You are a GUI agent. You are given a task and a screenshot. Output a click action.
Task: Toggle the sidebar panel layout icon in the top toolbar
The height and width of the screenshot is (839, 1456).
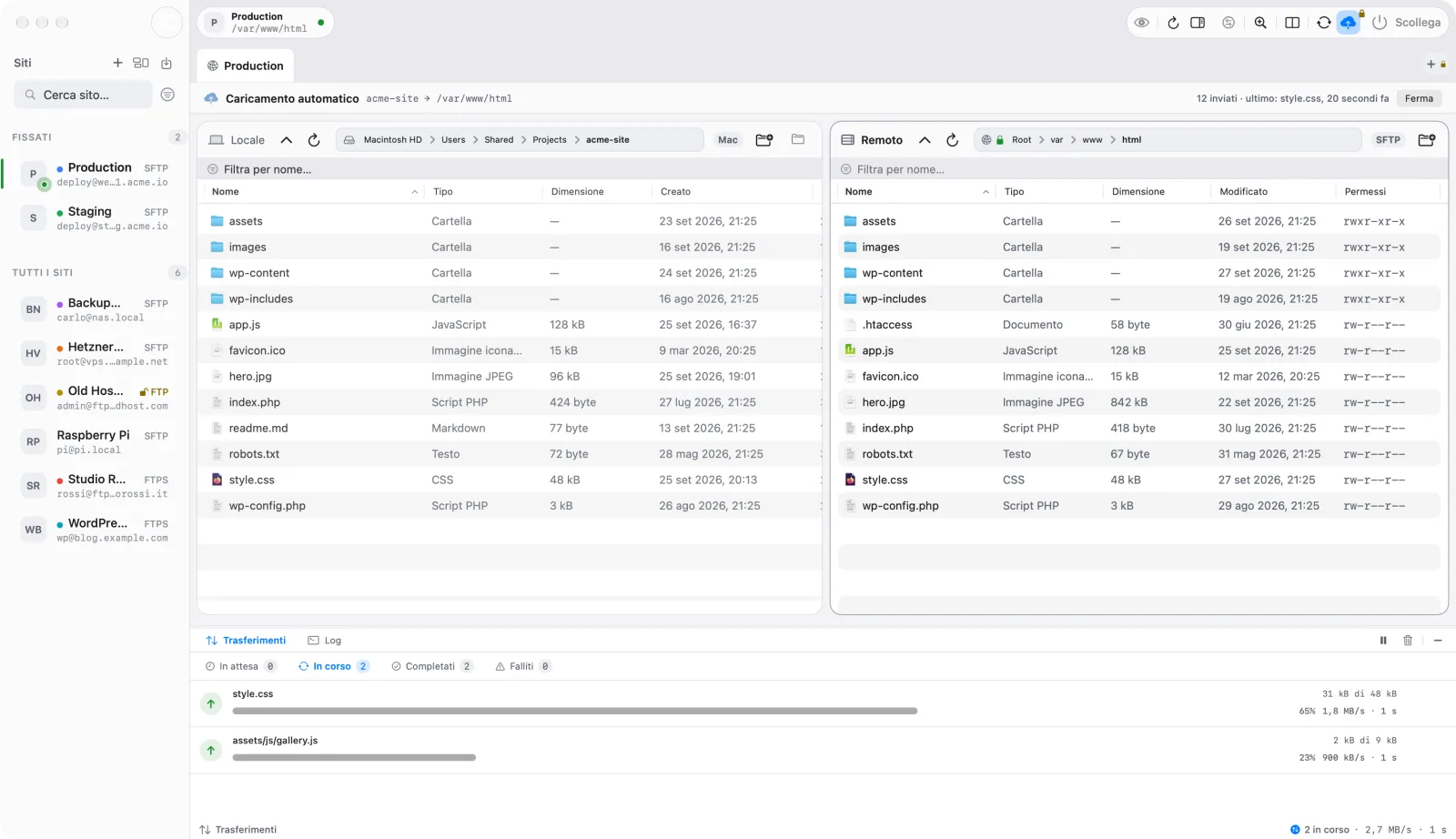[x=1198, y=23]
